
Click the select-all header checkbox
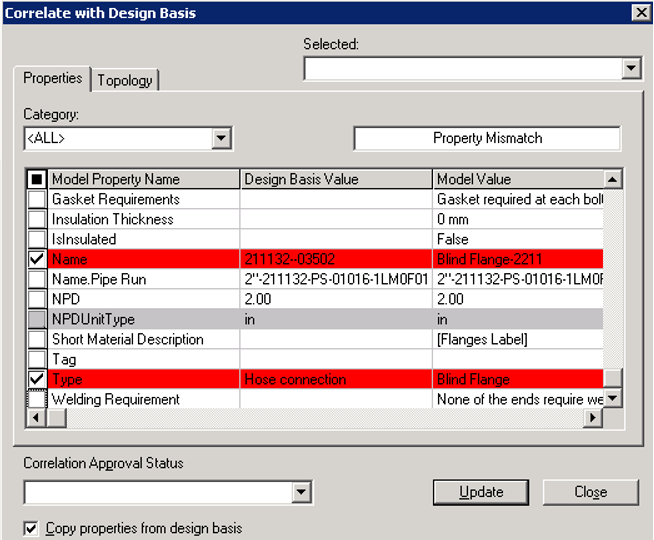point(37,179)
